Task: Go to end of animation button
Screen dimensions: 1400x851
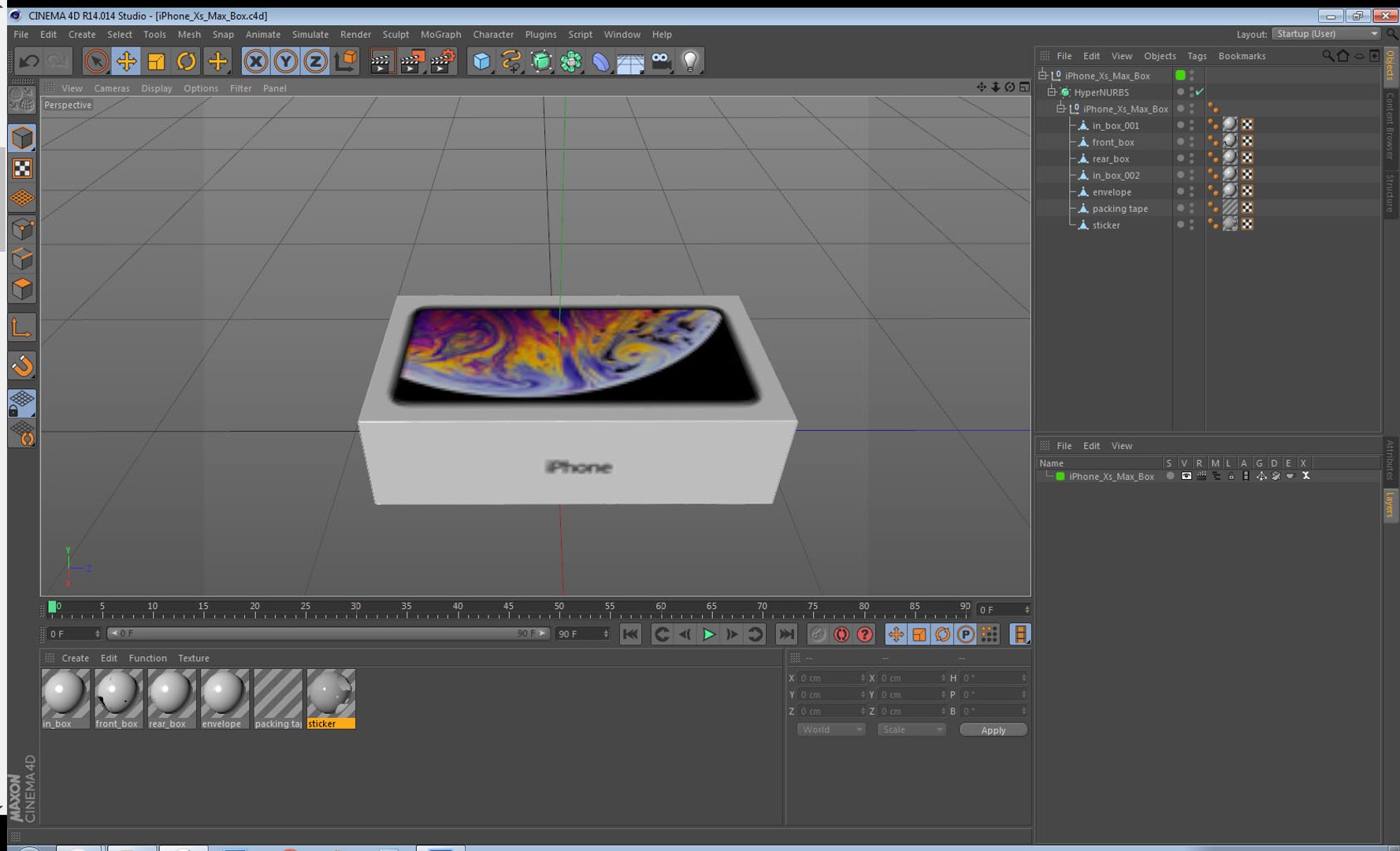Action: (x=786, y=634)
